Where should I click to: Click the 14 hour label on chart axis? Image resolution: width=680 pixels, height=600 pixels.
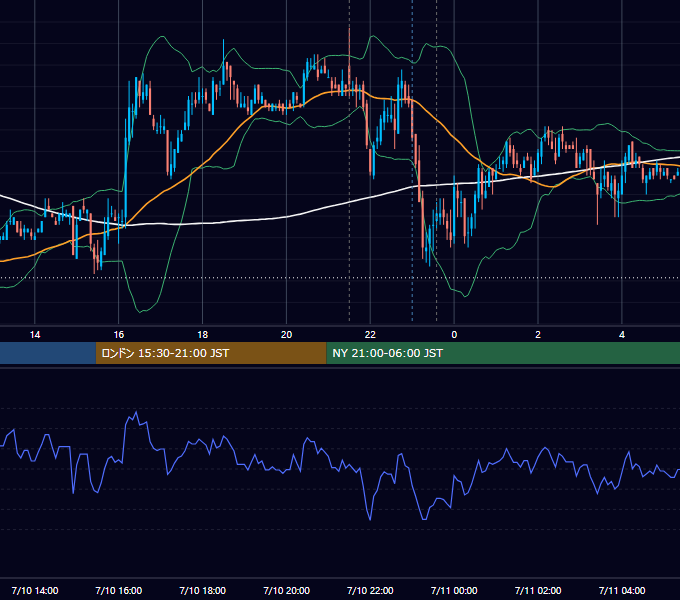(x=35, y=335)
